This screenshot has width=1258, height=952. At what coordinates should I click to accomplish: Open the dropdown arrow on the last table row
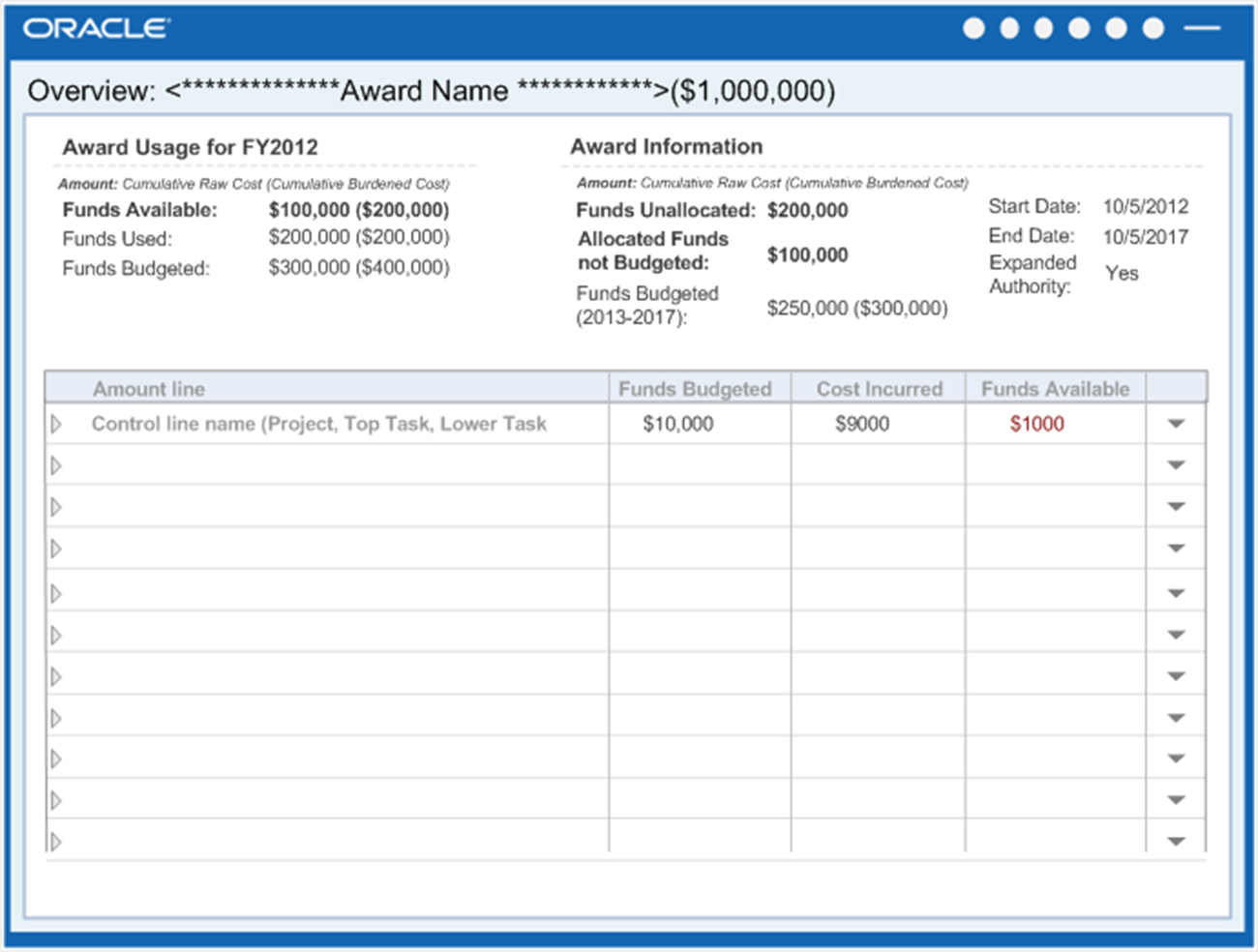[x=1176, y=842]
